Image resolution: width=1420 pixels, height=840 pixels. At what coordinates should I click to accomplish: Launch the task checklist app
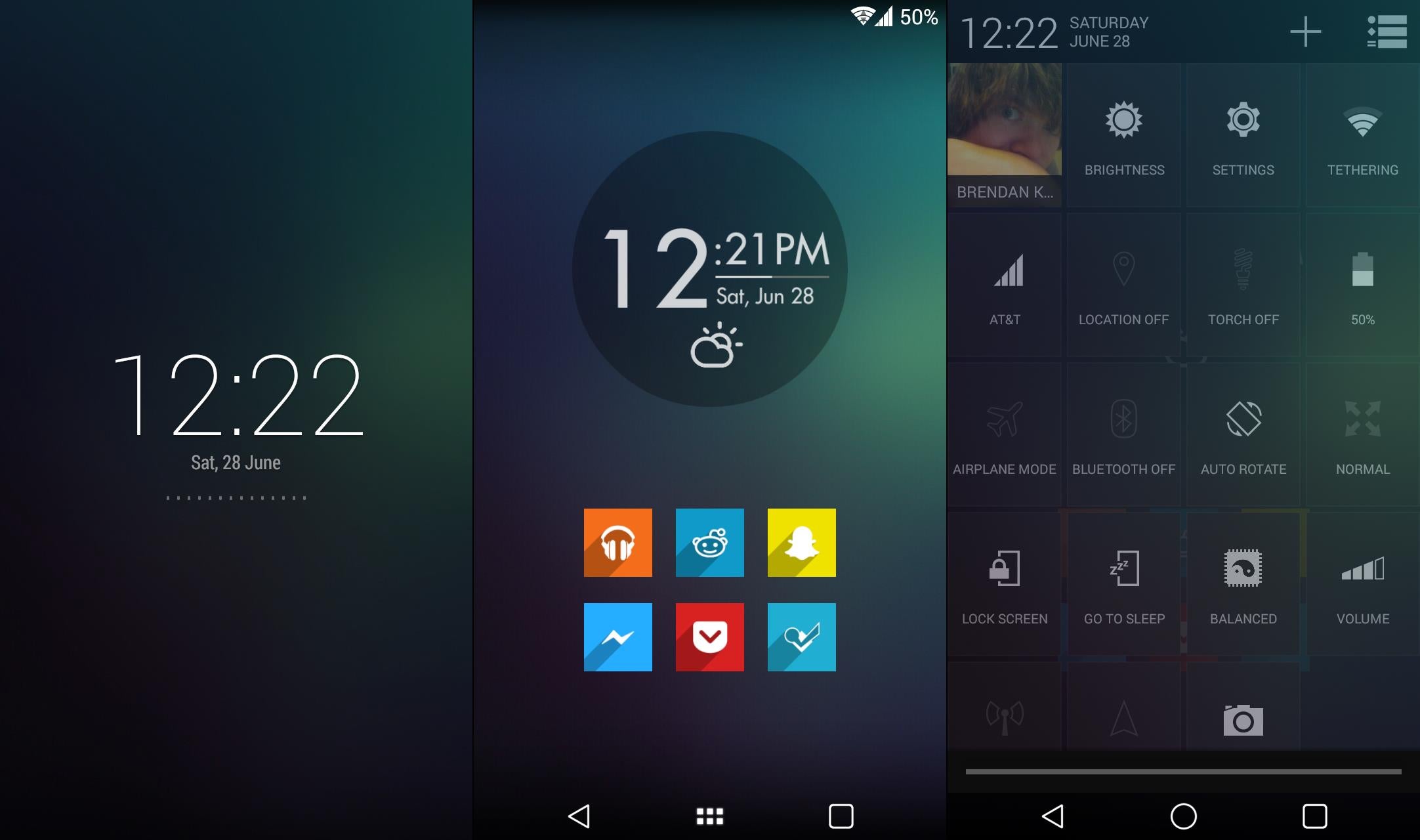tap(802, 635)
